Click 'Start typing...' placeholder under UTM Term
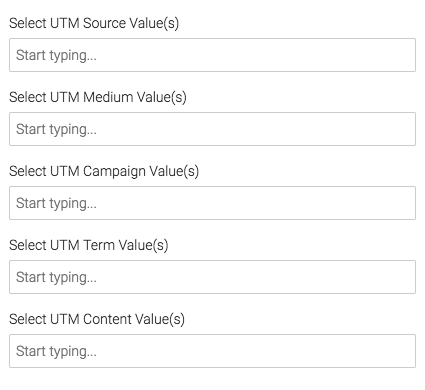The height and width of the screenshot is (390, 425). (56, 278)
